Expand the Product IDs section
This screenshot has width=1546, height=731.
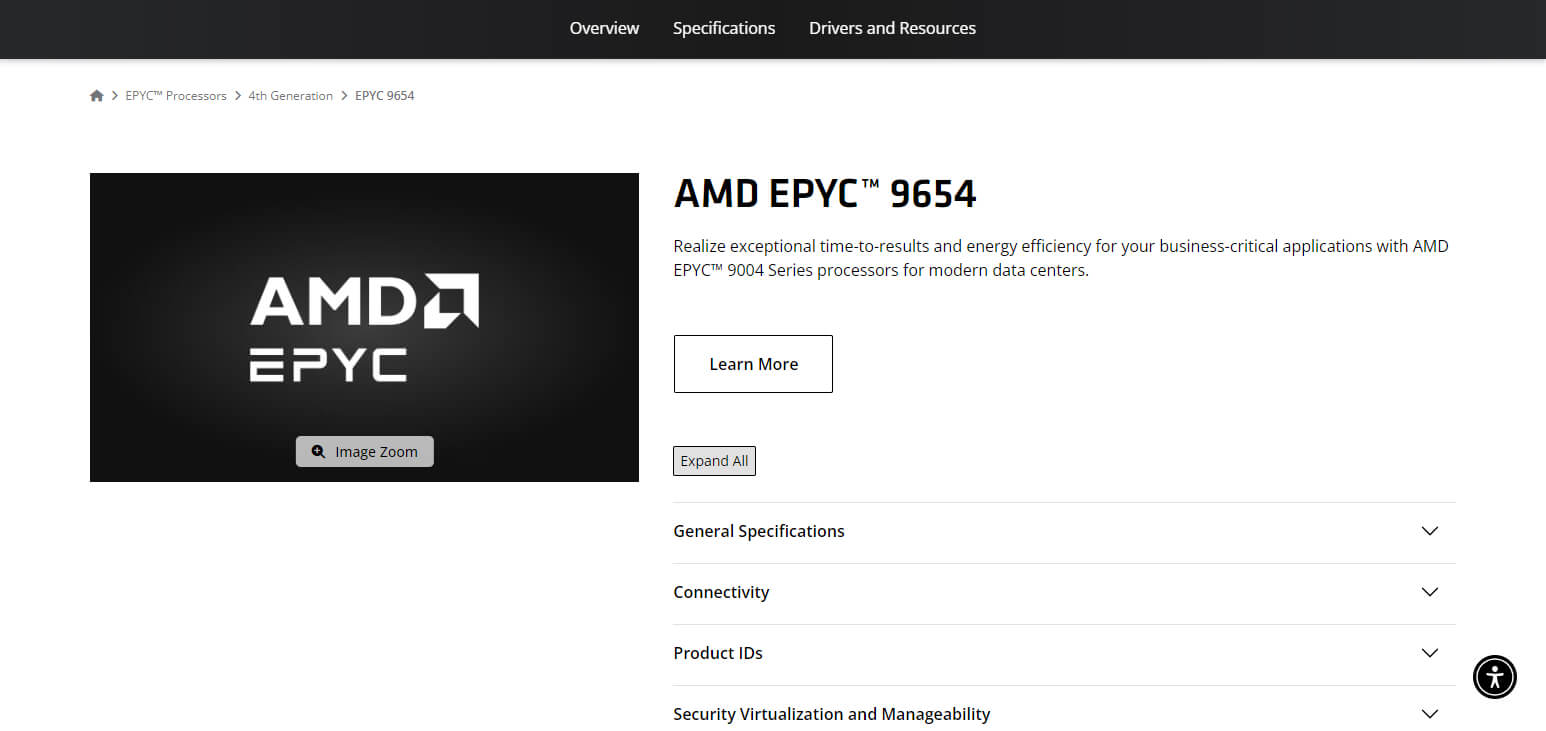(x=1064, y=654)
